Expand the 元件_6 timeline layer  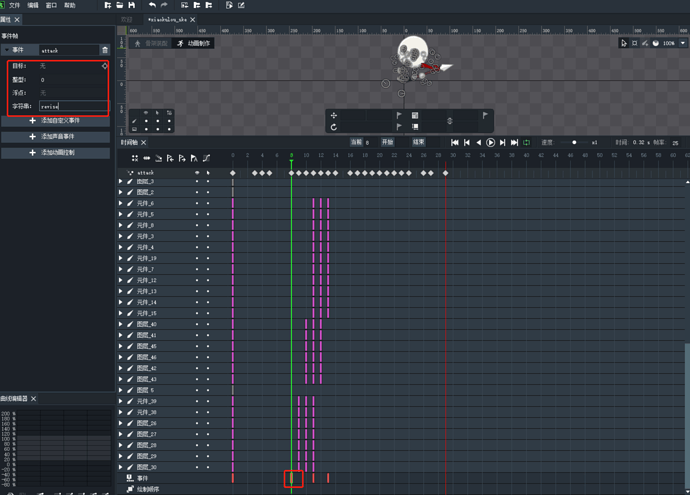point(121,203)
